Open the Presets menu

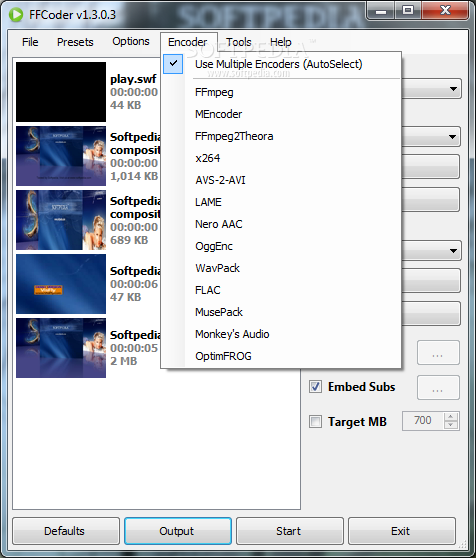[75, 42]
